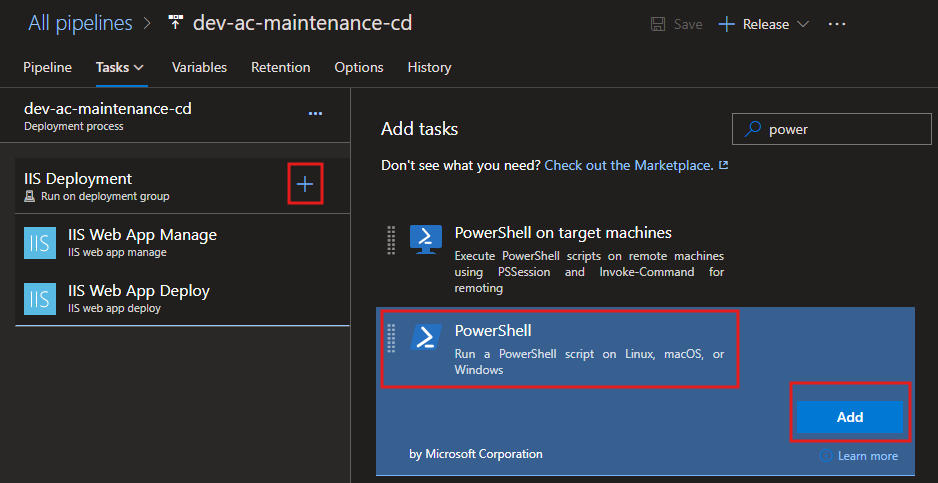Click the external link icon after Marketplace
Screen dimensions: 938x483
tap(723, 165)
